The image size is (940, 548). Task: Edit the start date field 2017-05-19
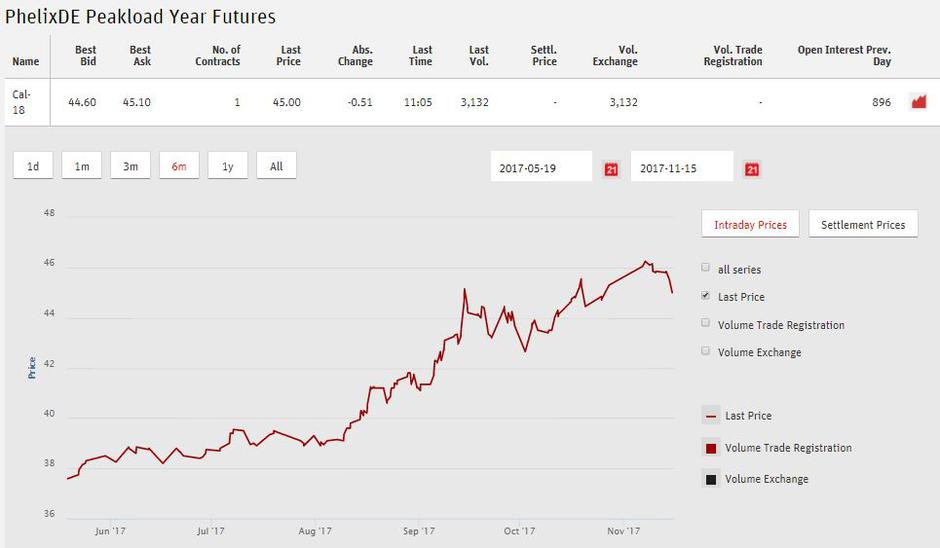click(x=542, y=168)
